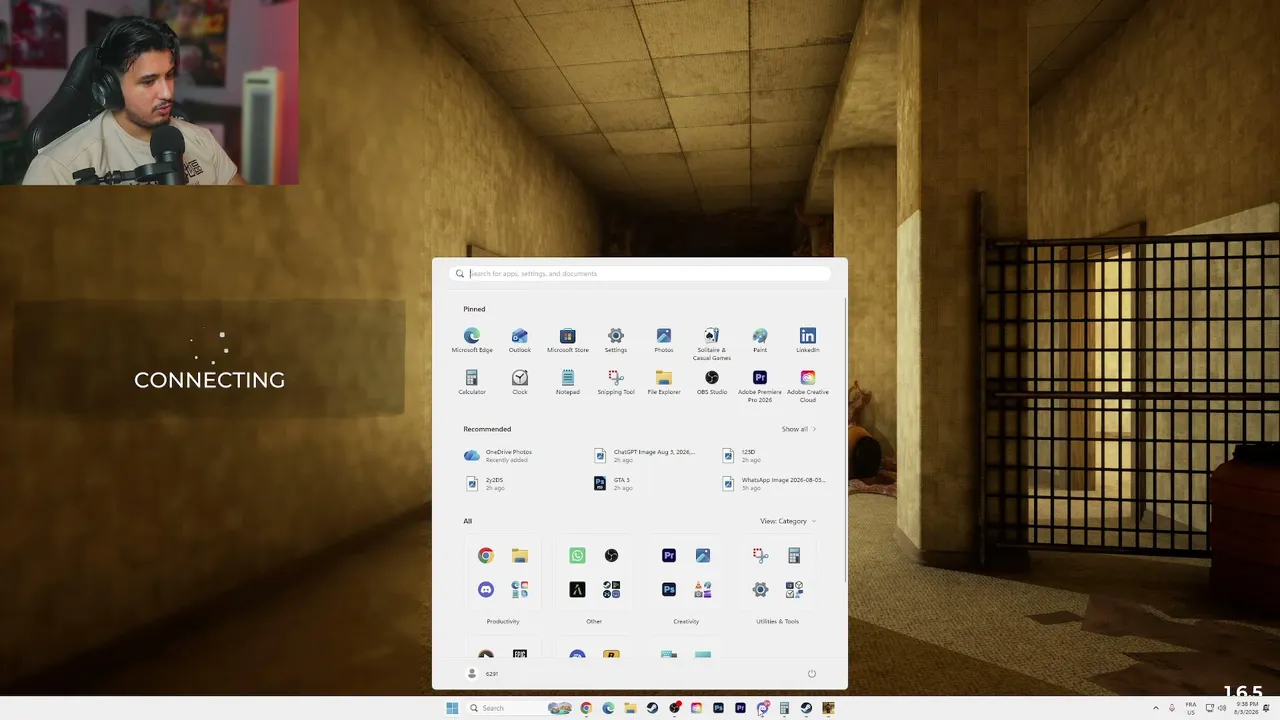Launch WhatsApp in the Other category
This screenshot has height=720, width=1280.
tap(577, 556)
